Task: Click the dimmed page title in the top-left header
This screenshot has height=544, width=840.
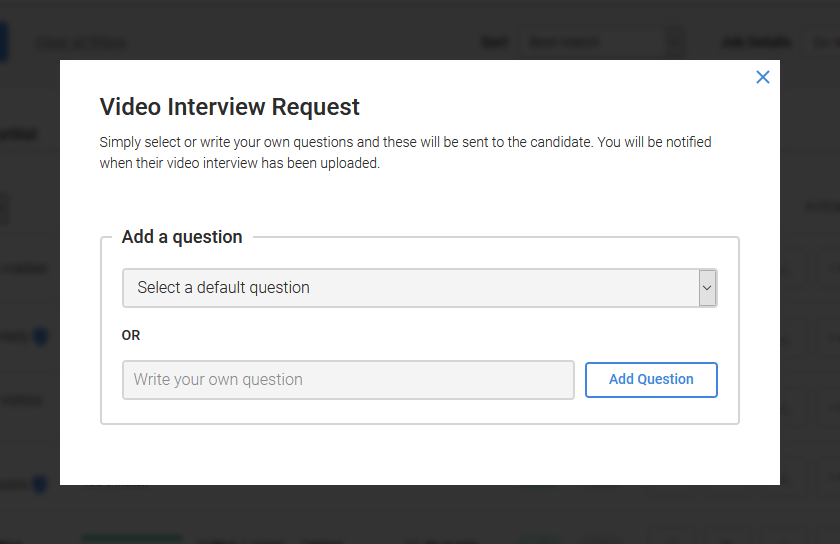Action: pyautogui.click(x=82, y=43)
